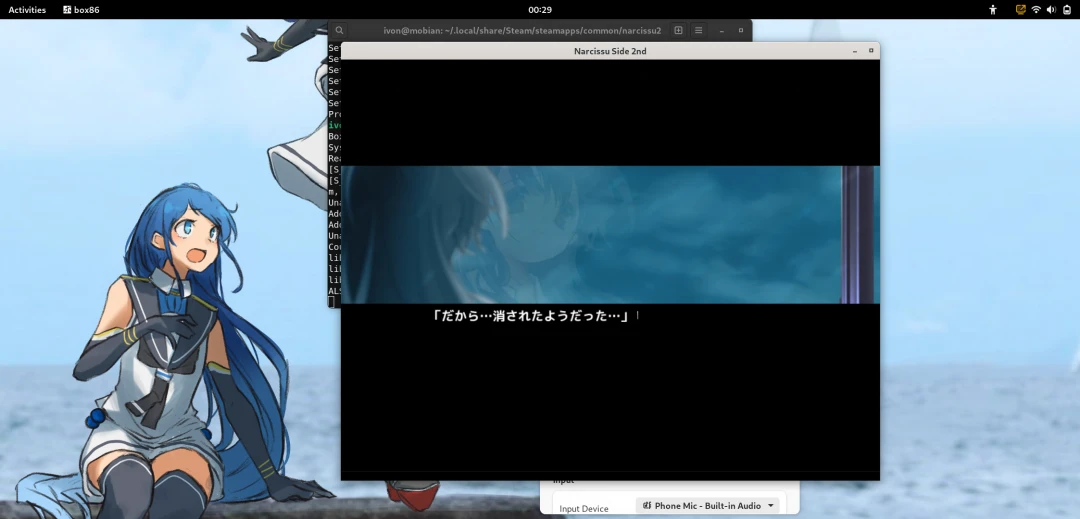
Task: Open the Phone Mic input device dropdown
Action: pyautogui.click(x=707, y=505)
